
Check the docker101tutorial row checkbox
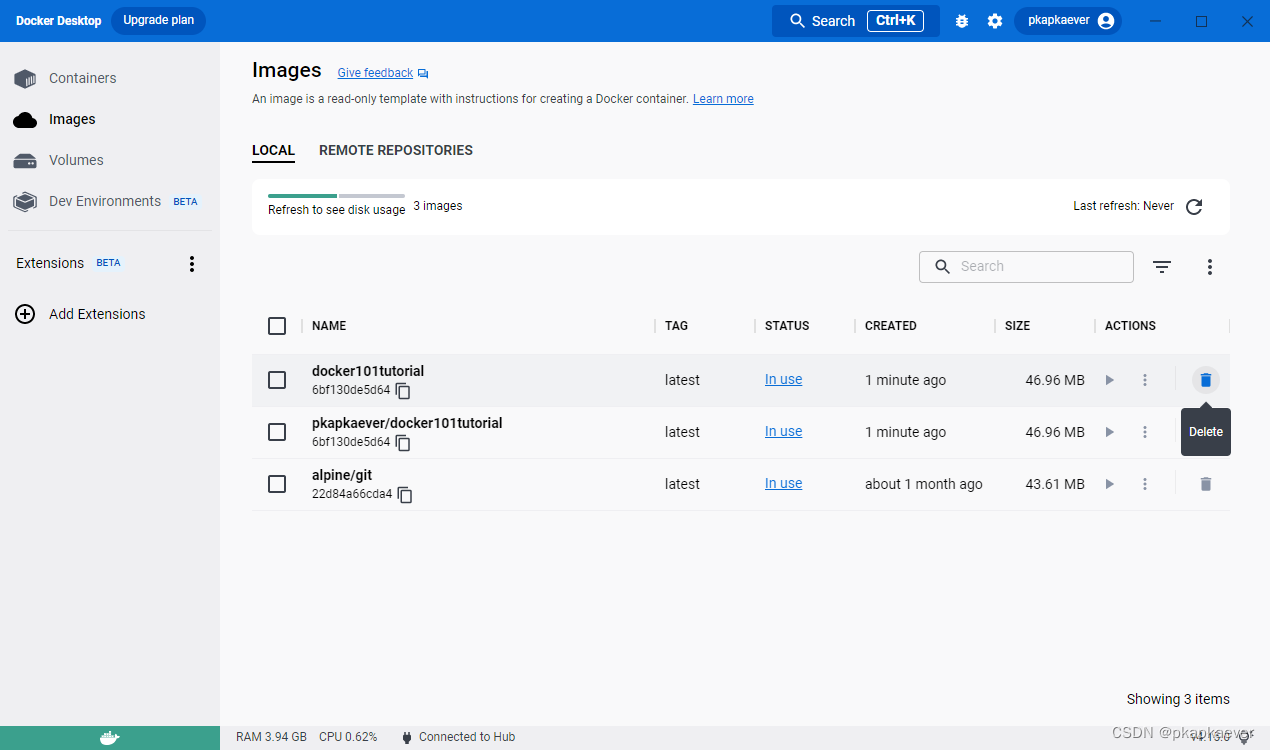coord(277,380)
